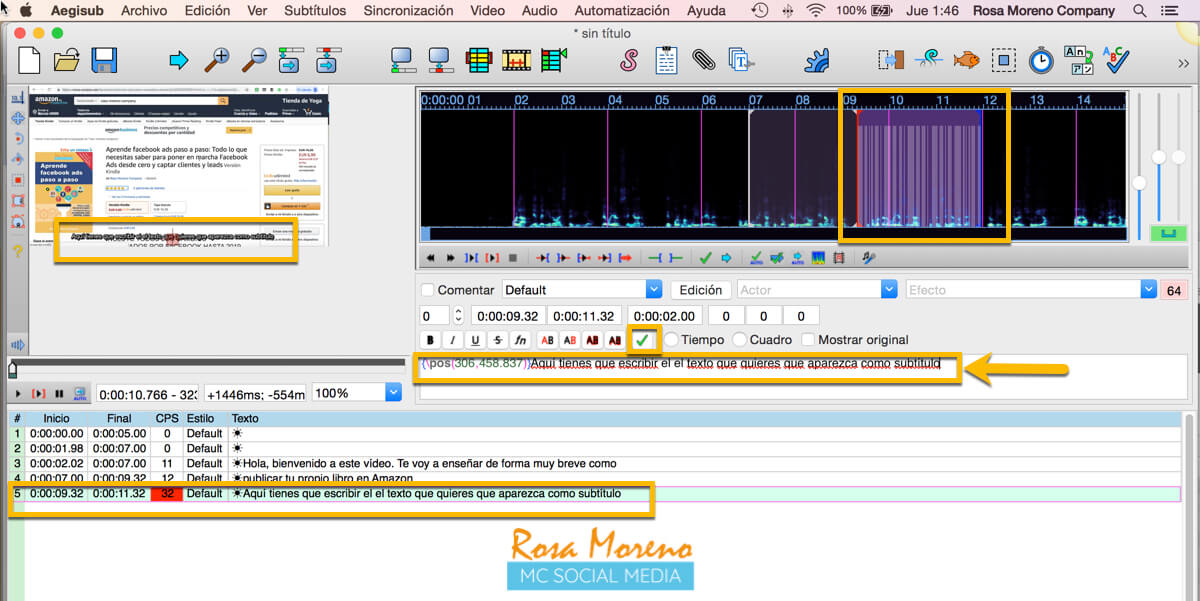Toggle auto-commit changes in audio toolbar

coord(756,258)
